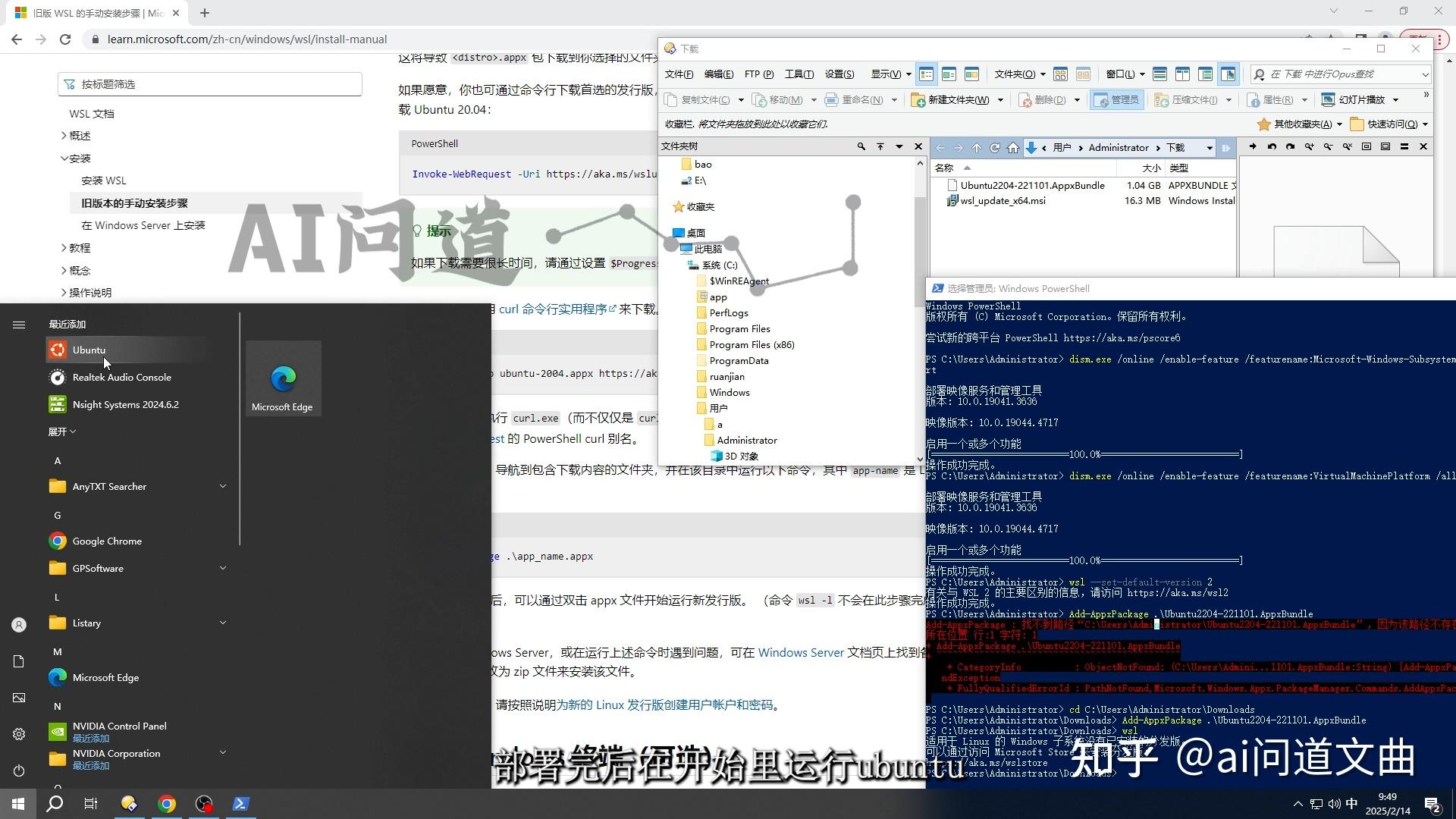
Task: Open the 设置 menu in Directory Opus
Action: coord(839,74)
